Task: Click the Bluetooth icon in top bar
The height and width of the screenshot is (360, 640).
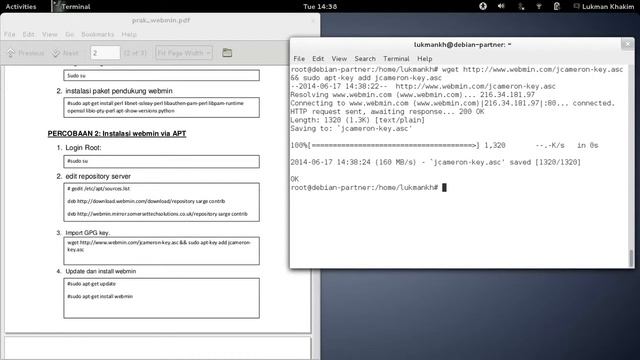Action: (521, 6)
